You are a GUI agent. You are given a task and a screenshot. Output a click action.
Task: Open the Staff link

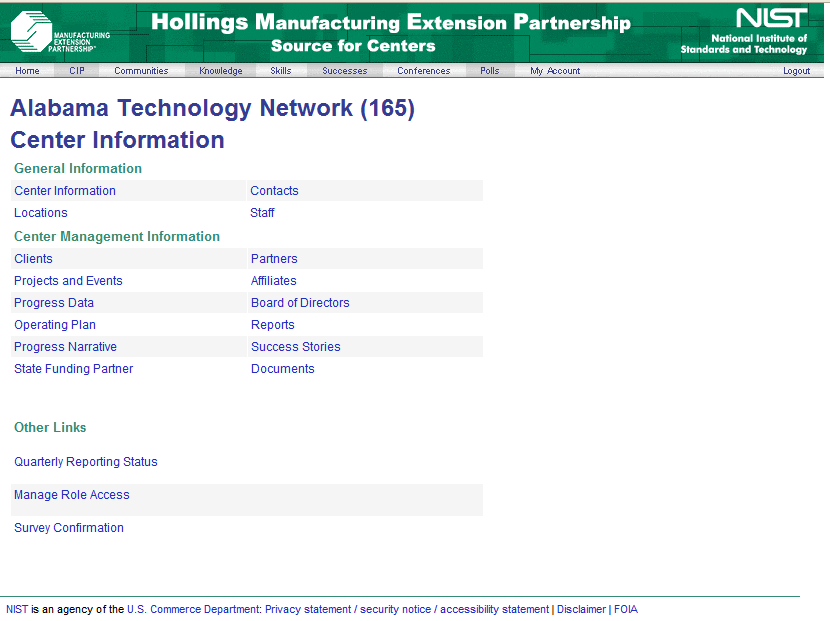click(x=262, y=213)
